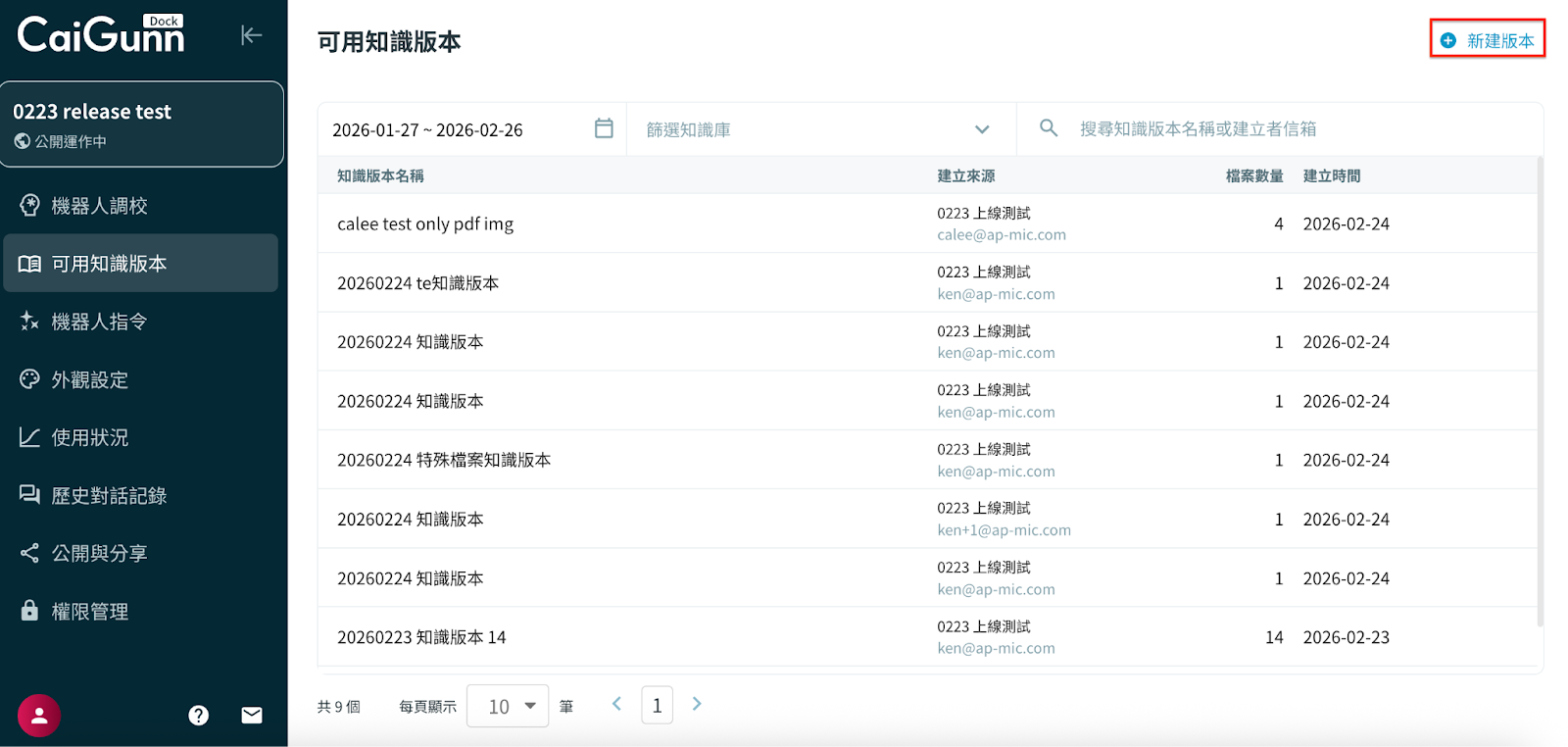Select page number 1 in pagination
Screen dimensions: 1568x747
(657, 706)
